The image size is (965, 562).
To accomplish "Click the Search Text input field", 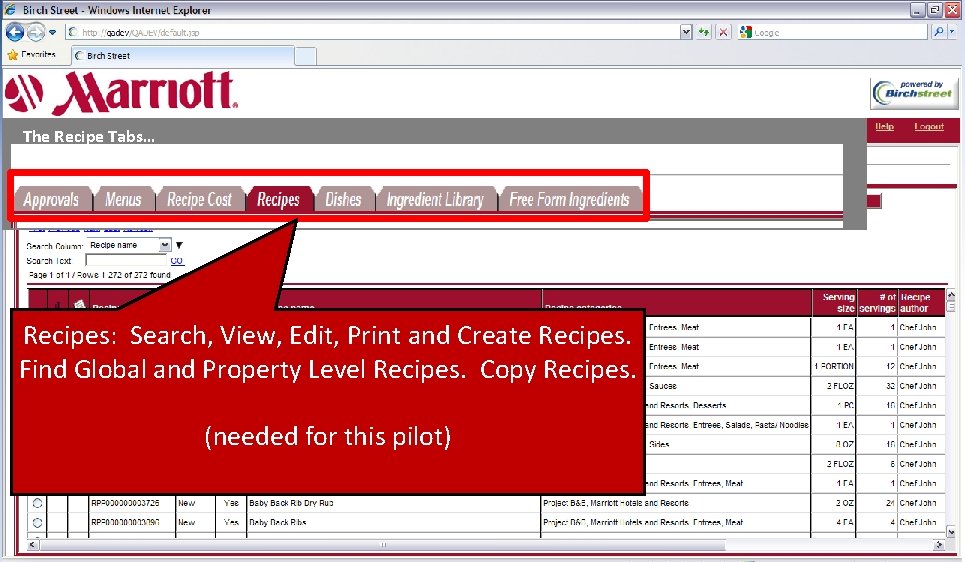I will tap(126, 260).
